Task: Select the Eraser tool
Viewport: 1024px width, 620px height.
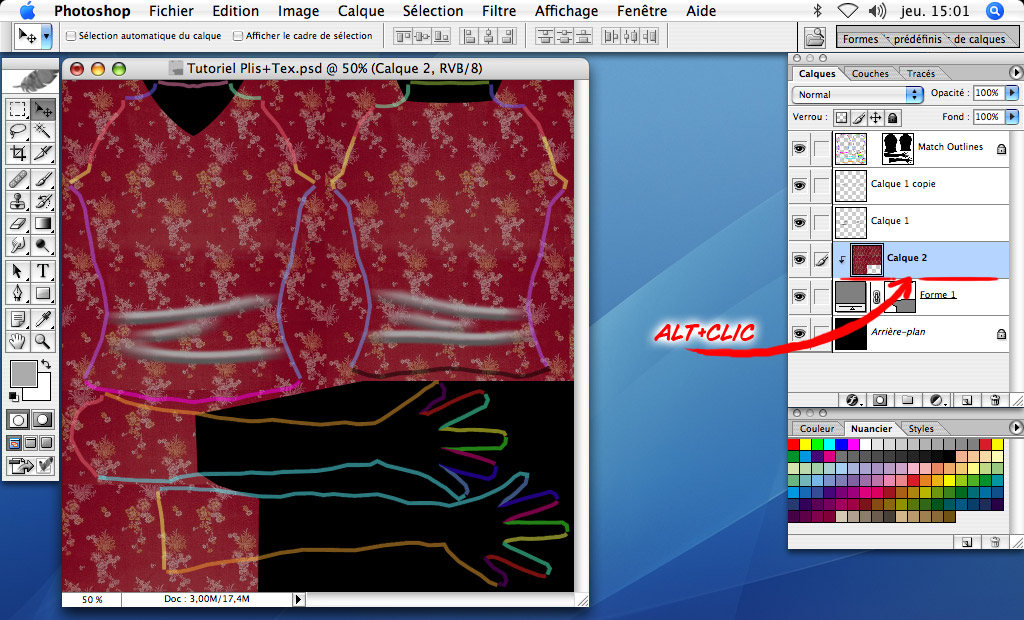Action: 18,223
